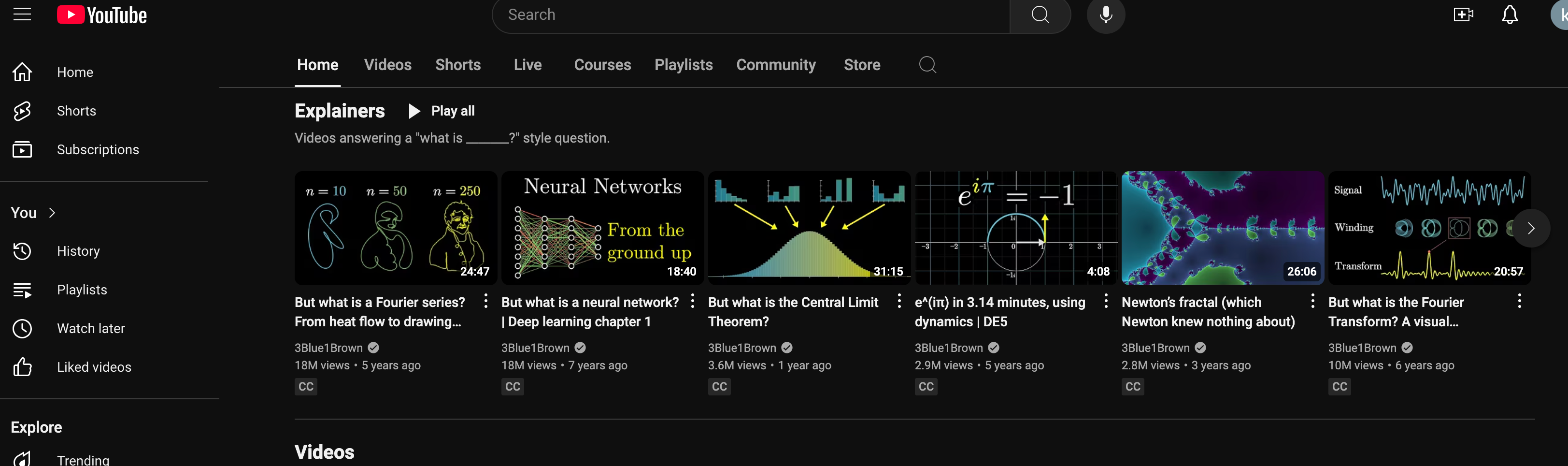The width and height of the screenshot is (1568, 466).
Task: Show next Explainers videos with arrow
Action: [x=1531, y=229]
